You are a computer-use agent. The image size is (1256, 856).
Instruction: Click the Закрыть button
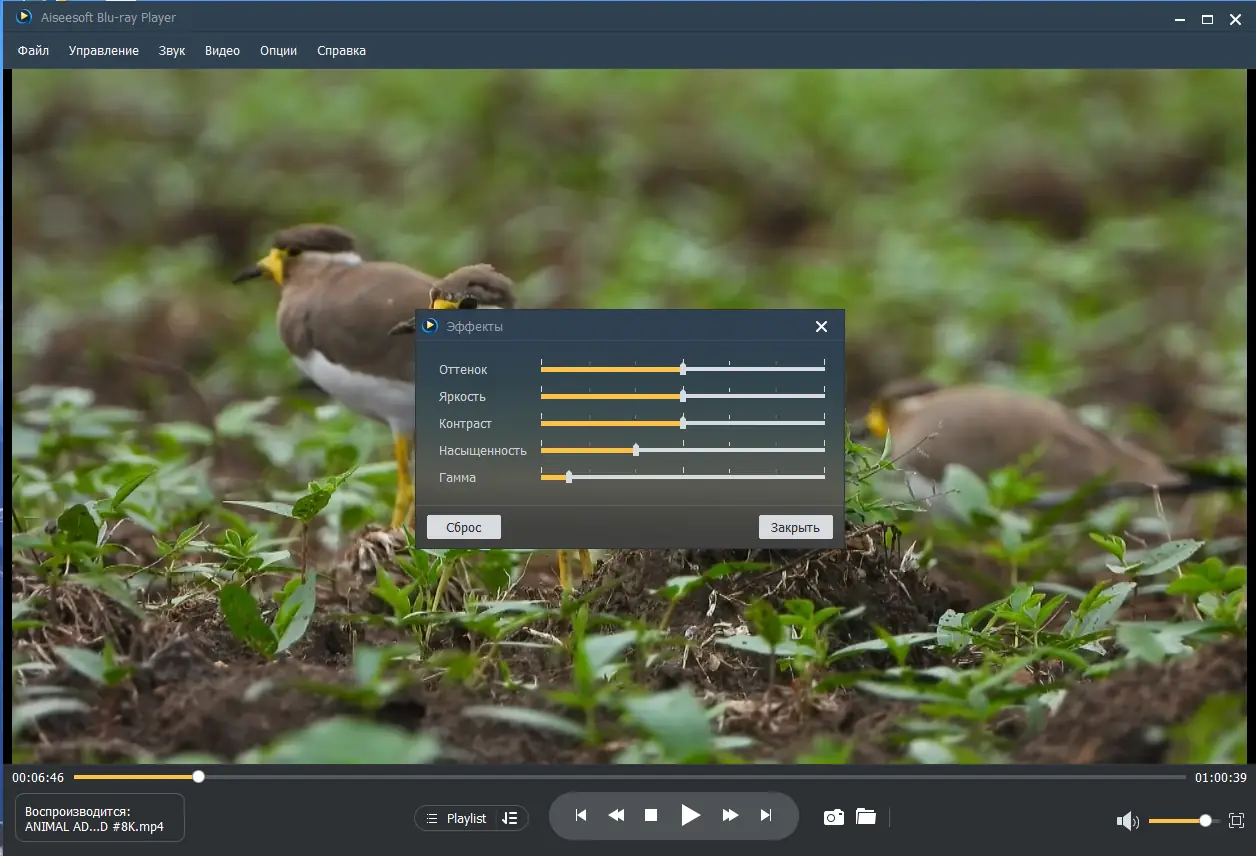click(796, 527)
